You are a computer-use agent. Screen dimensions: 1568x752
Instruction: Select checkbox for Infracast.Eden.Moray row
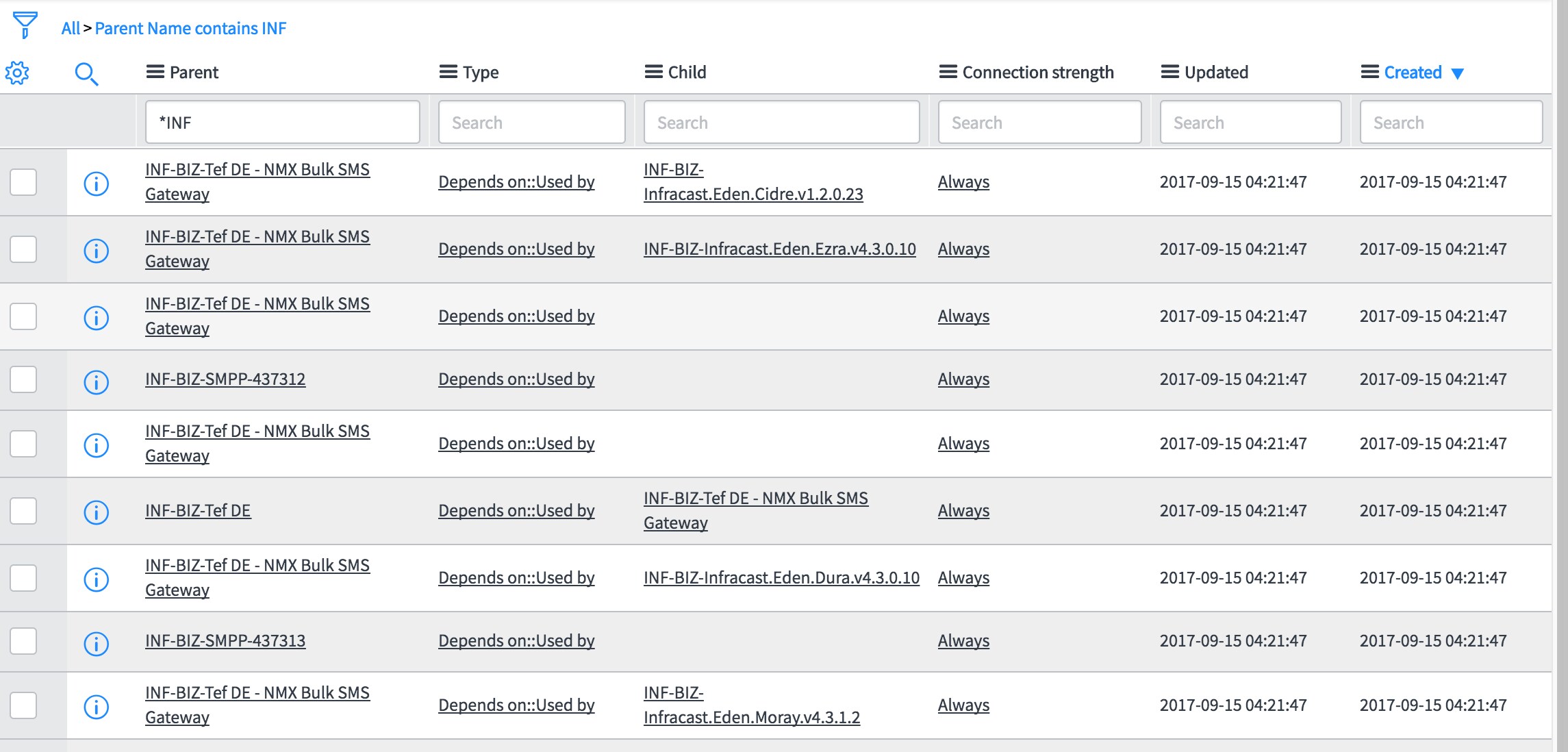(x=23, y=705)
